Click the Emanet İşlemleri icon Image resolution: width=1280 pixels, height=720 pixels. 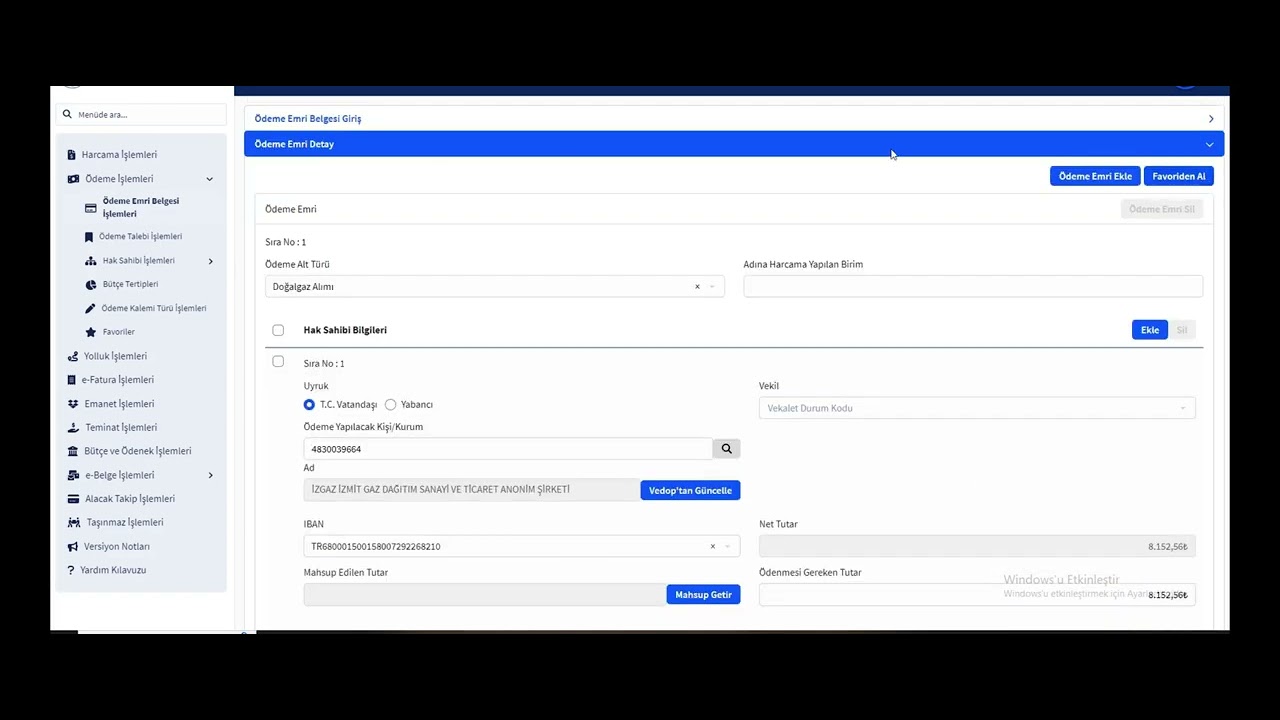73,404
